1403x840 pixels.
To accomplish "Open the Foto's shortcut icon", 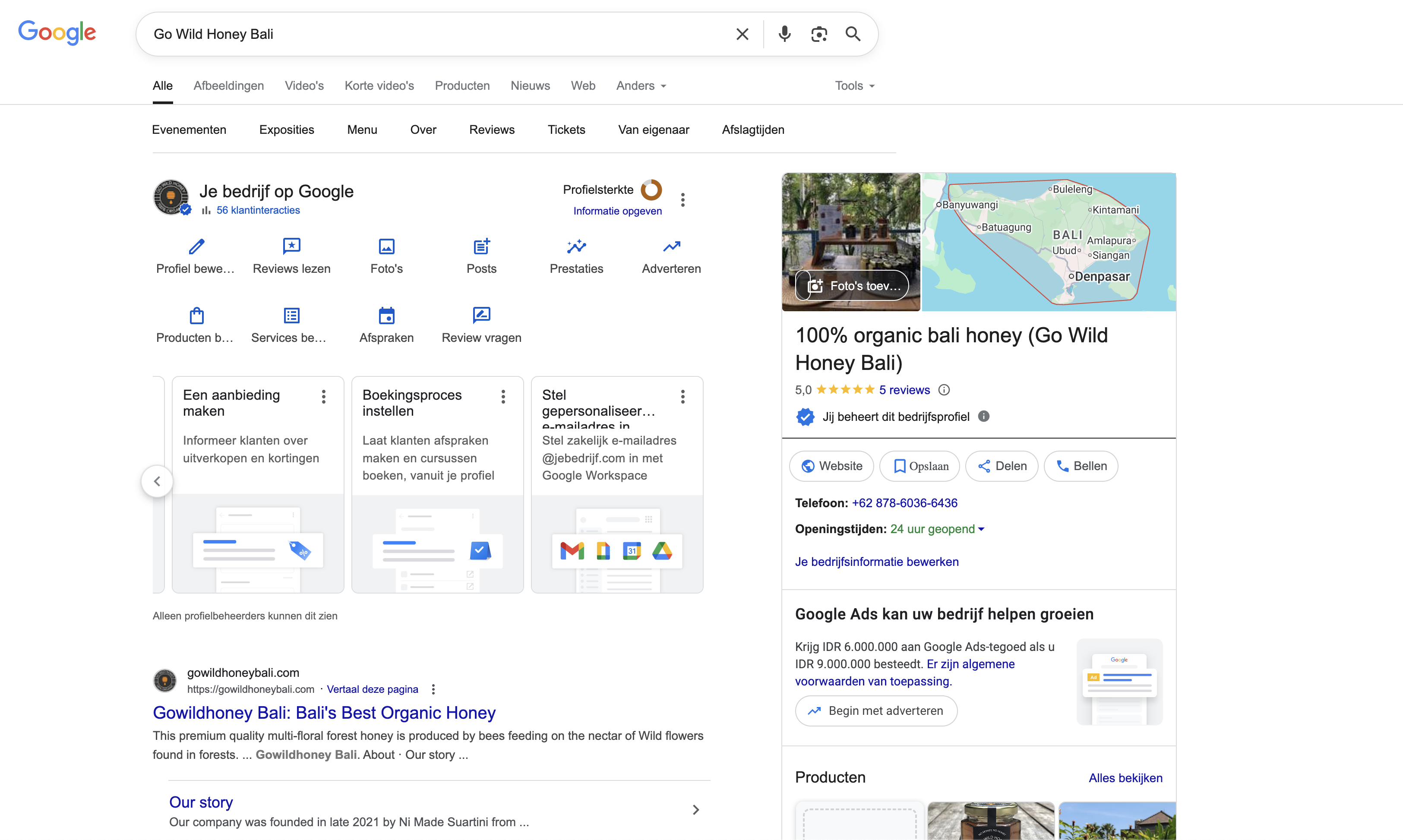I will [386, 246].
